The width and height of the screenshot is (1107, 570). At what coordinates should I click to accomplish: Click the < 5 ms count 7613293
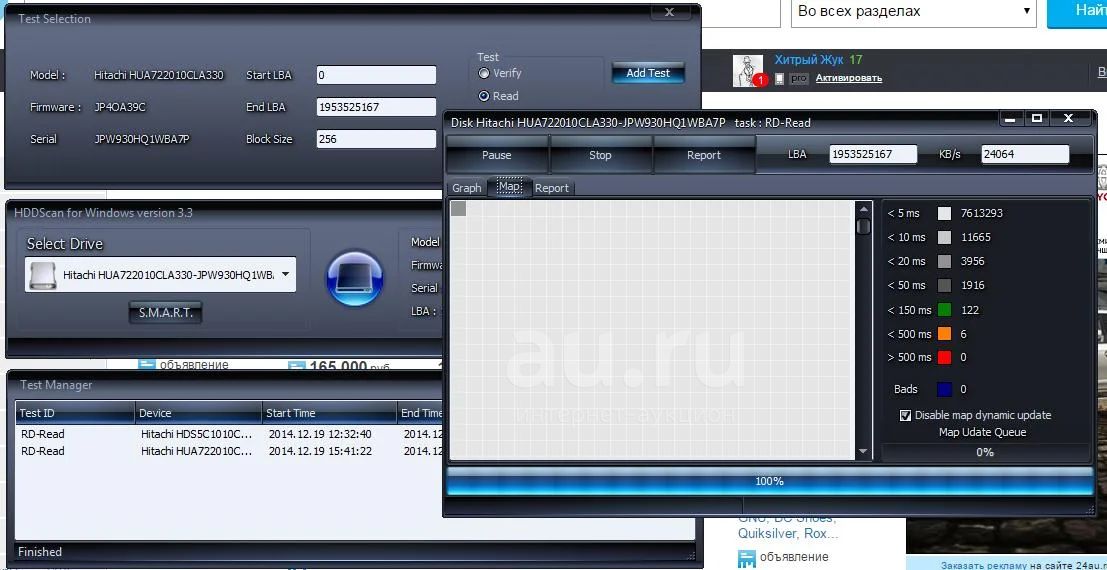pos(981,213)
